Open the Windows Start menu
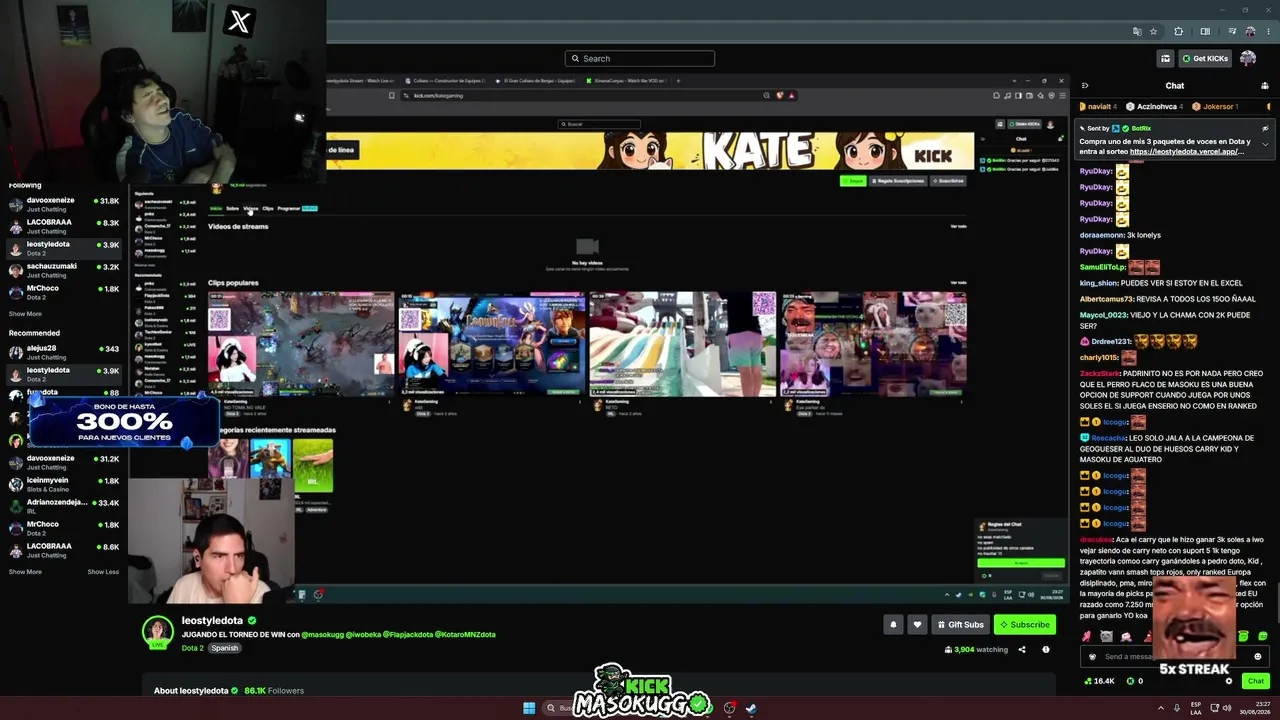The image size is (1280, 720). 529,708
